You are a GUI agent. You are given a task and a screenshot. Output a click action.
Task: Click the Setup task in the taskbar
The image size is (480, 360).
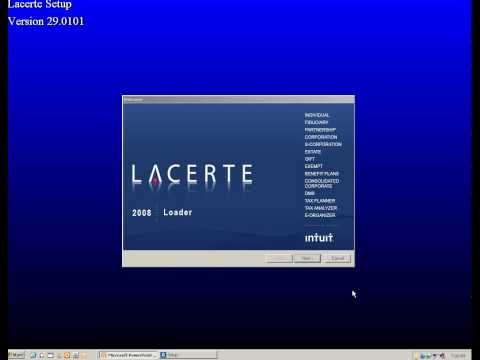point(188,355)
